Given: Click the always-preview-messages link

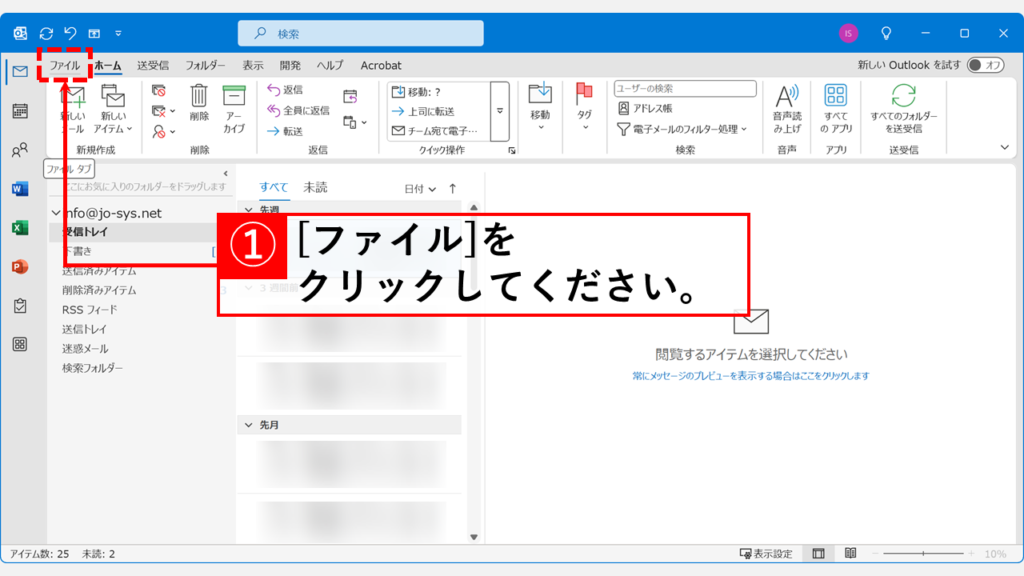Looking at the screenshot, I should click(751, 376).
